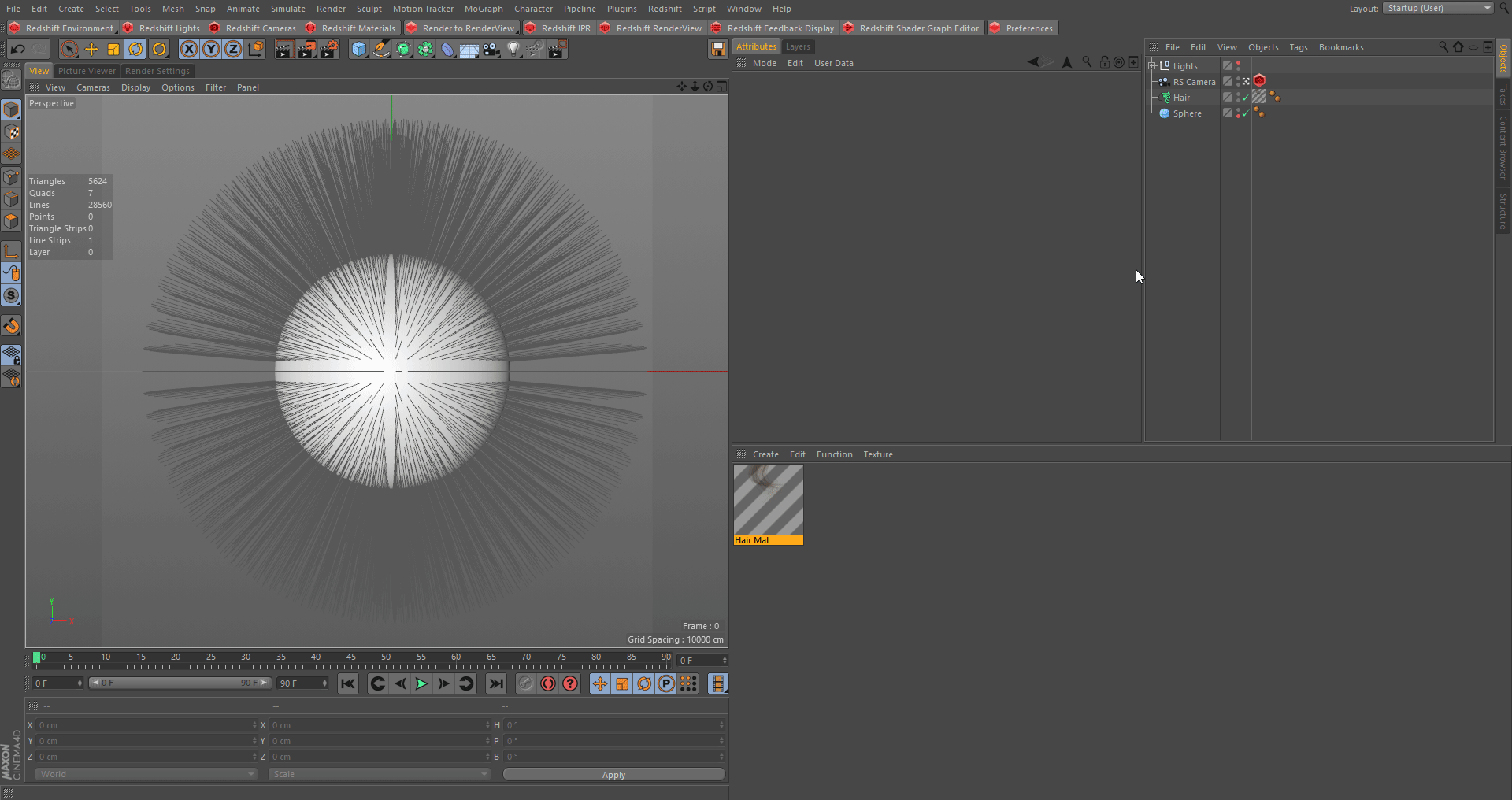This screenshot has width=1512, height=800.
Task: Open the MoGraph menu
Action: coord(483,9)
